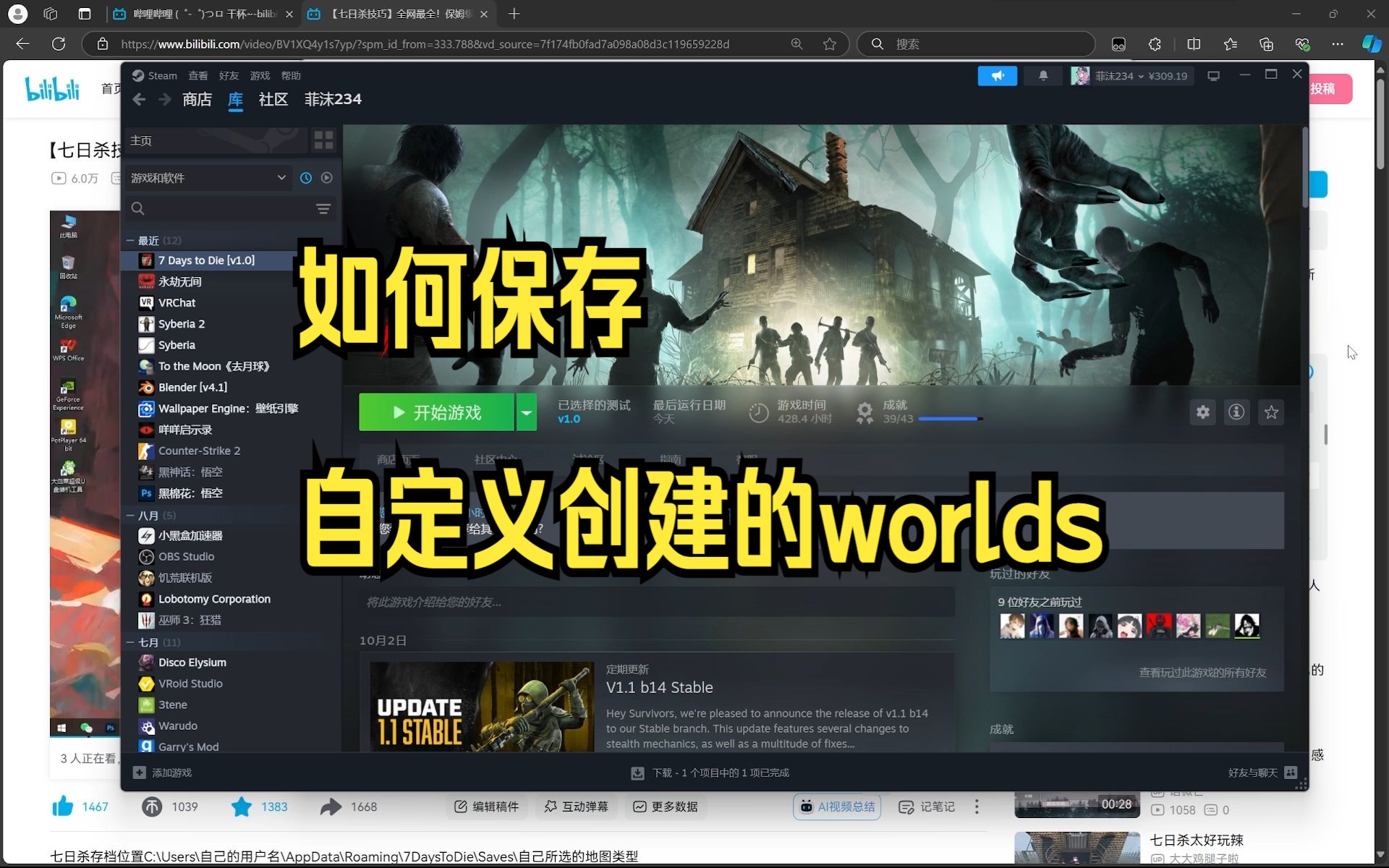This screenshot has height=868, width=1389.
Task: Open the Edge Copilot sidebar icon
Action: pos(1371,44)
